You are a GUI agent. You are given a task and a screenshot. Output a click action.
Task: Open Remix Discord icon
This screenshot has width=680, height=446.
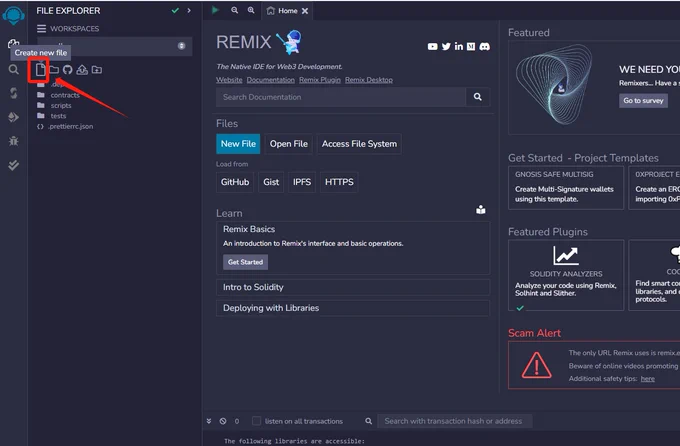(485, 46)
